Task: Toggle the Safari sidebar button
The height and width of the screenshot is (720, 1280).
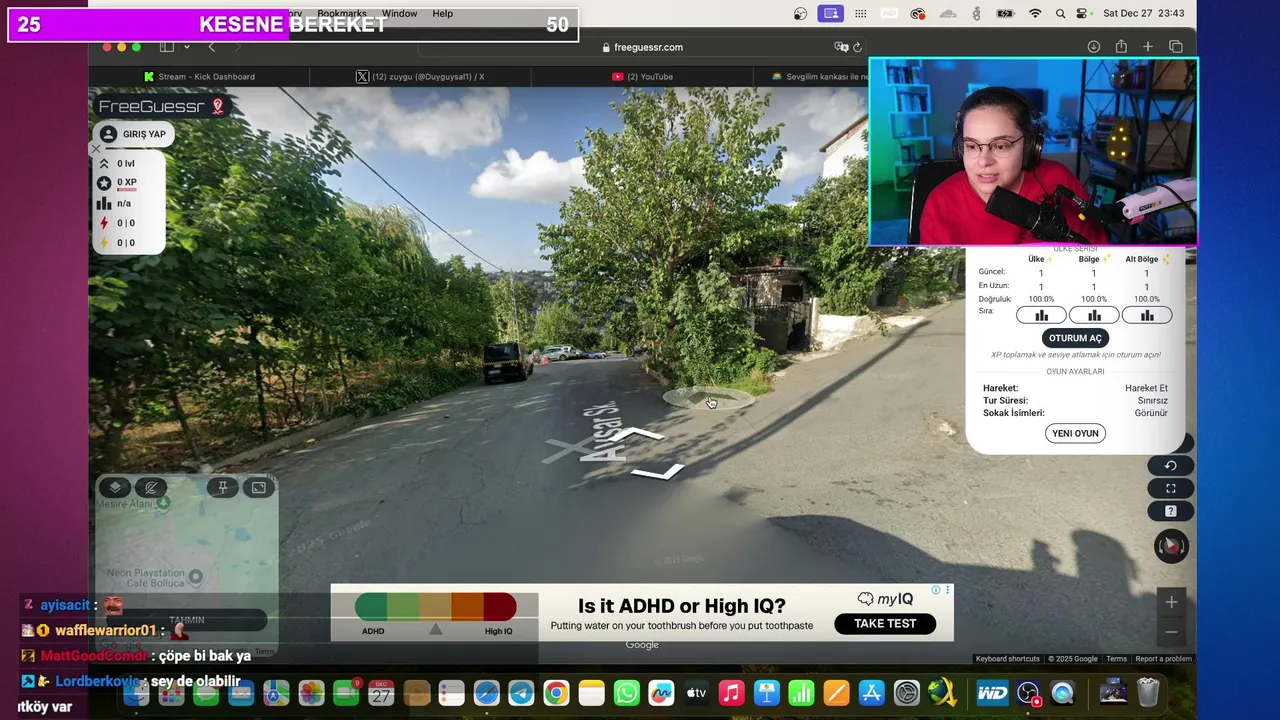Action: click(x=167, y=47)
